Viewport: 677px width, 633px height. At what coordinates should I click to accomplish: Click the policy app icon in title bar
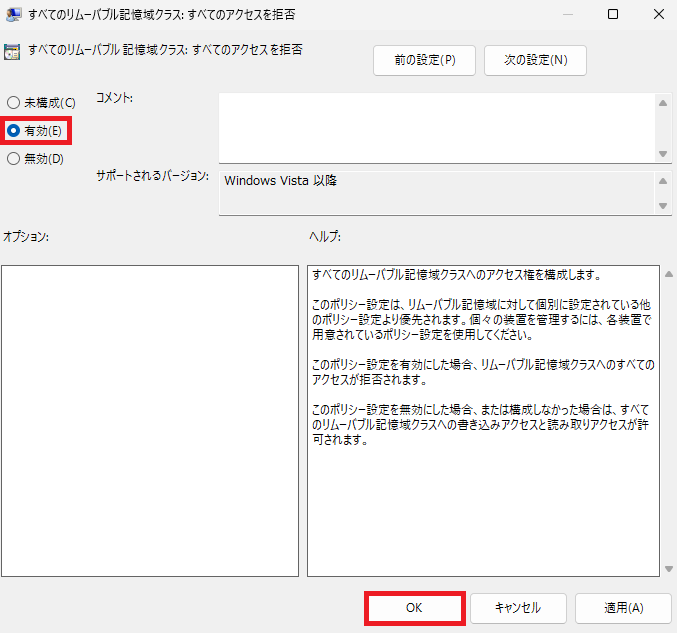point(13,15)
